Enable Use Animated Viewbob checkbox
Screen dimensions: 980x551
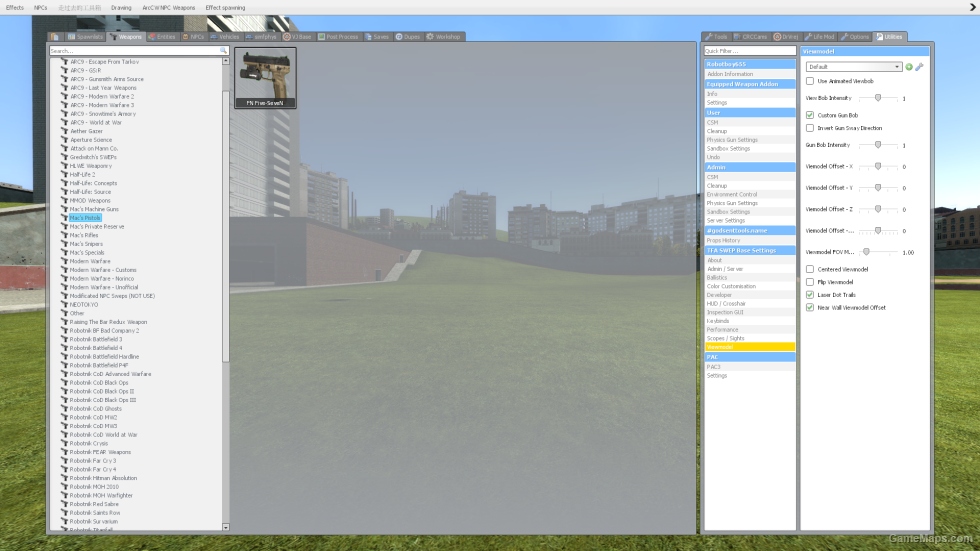pos(810,81)
